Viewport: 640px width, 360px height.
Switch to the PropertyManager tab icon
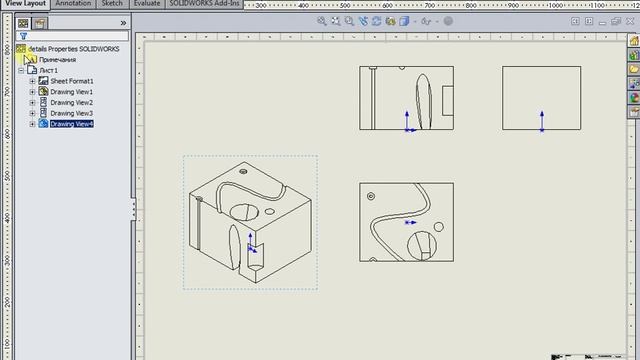[x=40, y=24]
